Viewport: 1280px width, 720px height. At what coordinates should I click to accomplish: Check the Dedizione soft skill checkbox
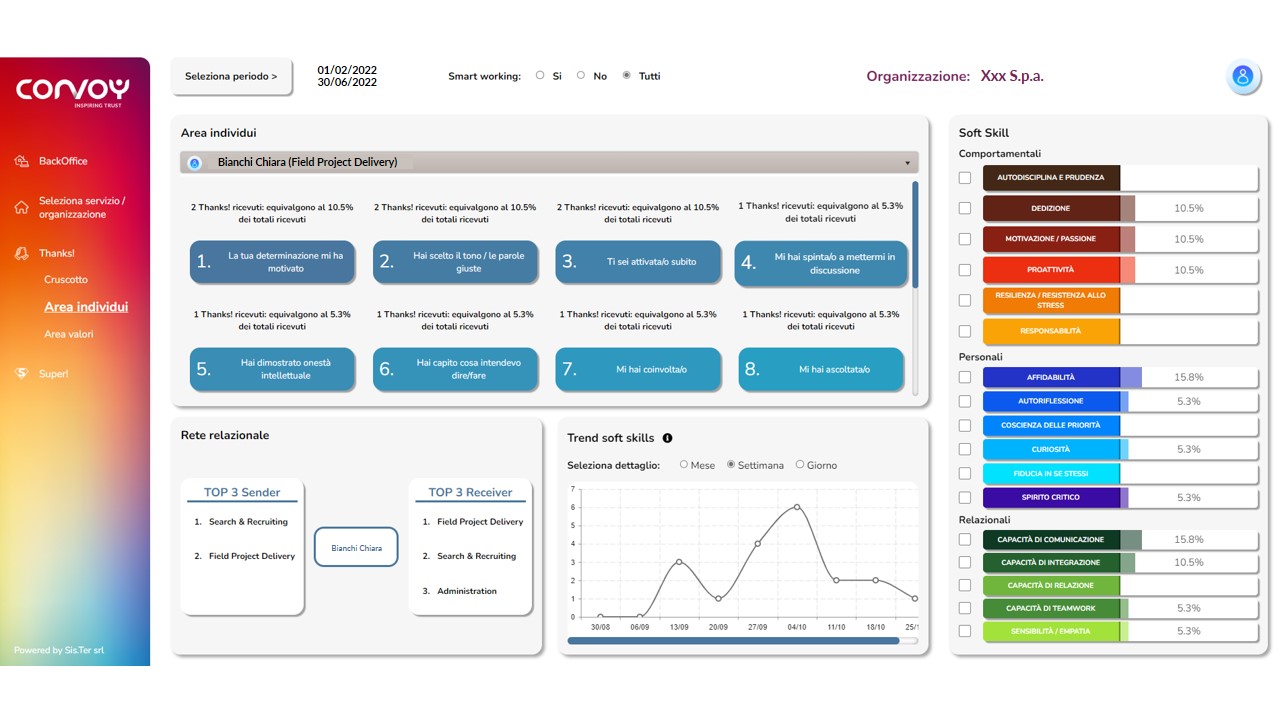pyautogui.click(x=965, y=208)
